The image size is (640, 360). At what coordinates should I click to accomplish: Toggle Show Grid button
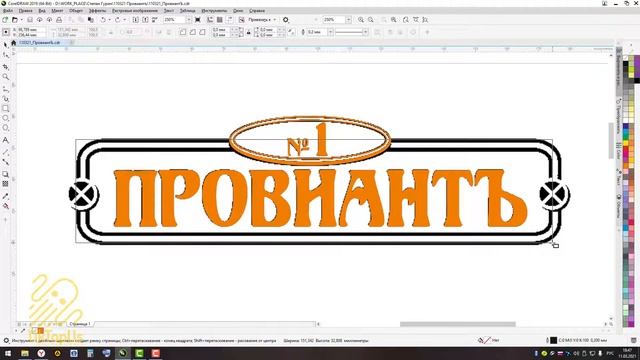[220, 20]
